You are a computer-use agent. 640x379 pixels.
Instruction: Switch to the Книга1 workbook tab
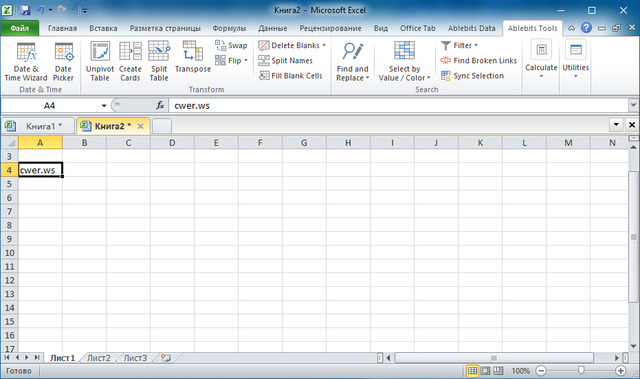tap(38, 126)
